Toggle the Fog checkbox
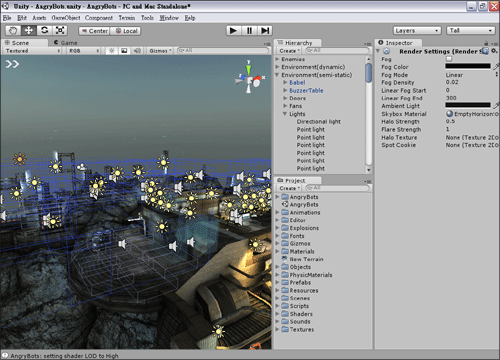Screen dimensions: 500x360 click(x=449, y=59)
